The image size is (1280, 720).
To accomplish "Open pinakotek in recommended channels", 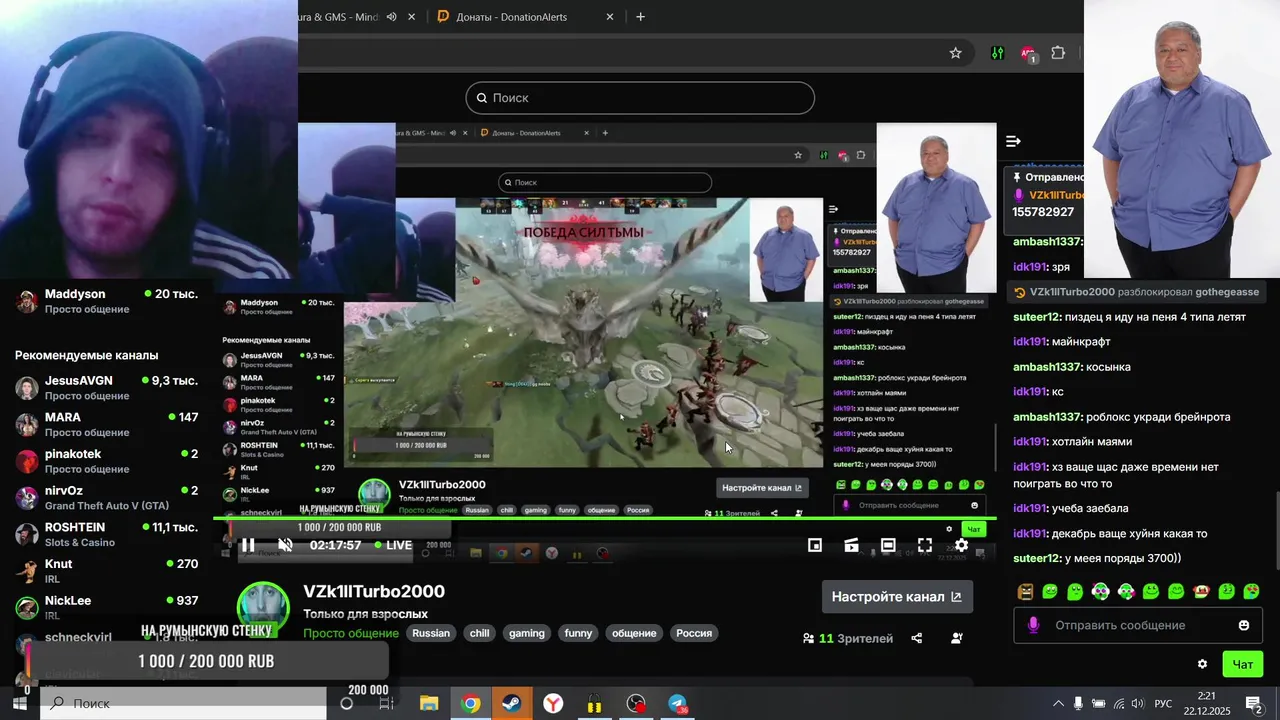I will (x=105, y=461).
